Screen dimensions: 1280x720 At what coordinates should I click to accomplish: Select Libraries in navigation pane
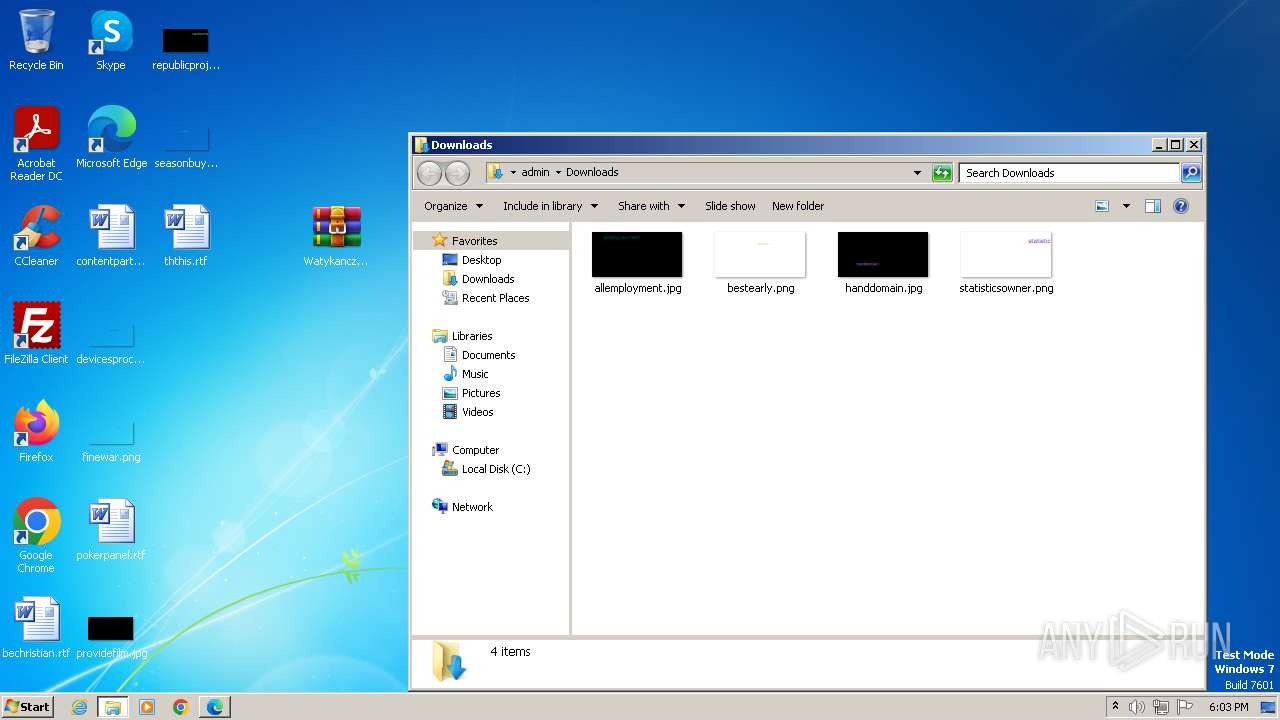point(472,336)
